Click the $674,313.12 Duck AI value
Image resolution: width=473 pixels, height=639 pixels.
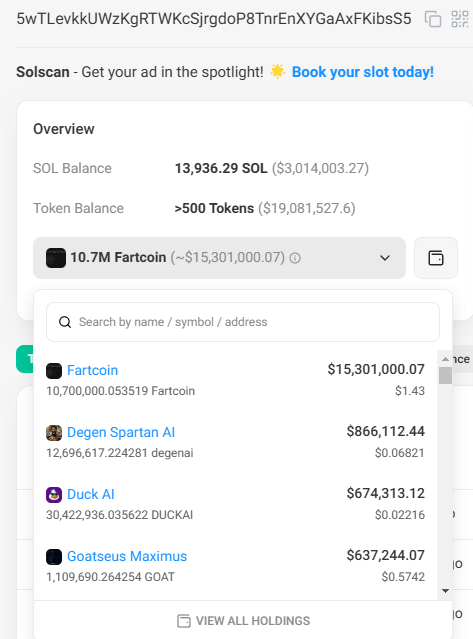385,493
